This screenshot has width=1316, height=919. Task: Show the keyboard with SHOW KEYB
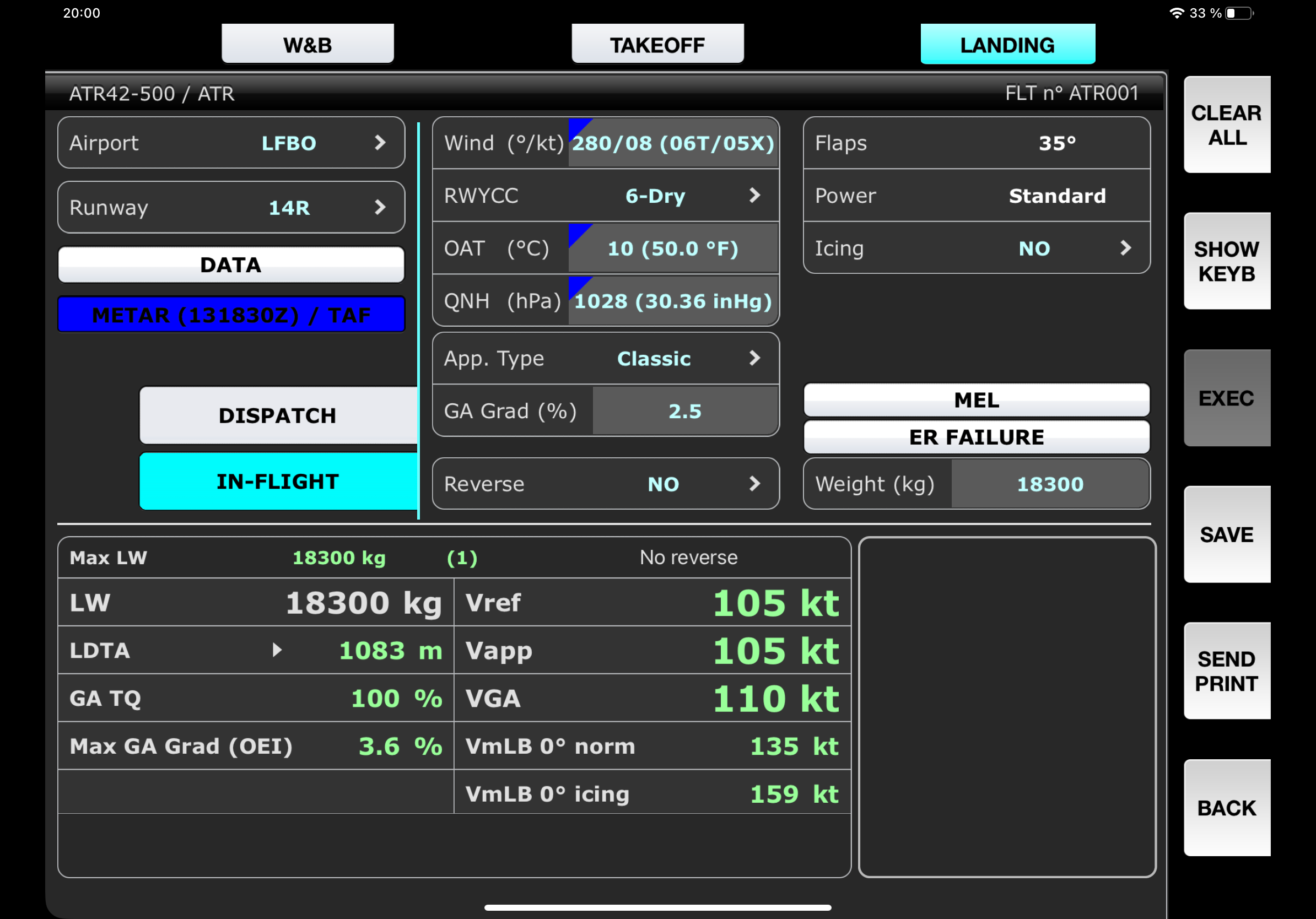(1227, 261)
